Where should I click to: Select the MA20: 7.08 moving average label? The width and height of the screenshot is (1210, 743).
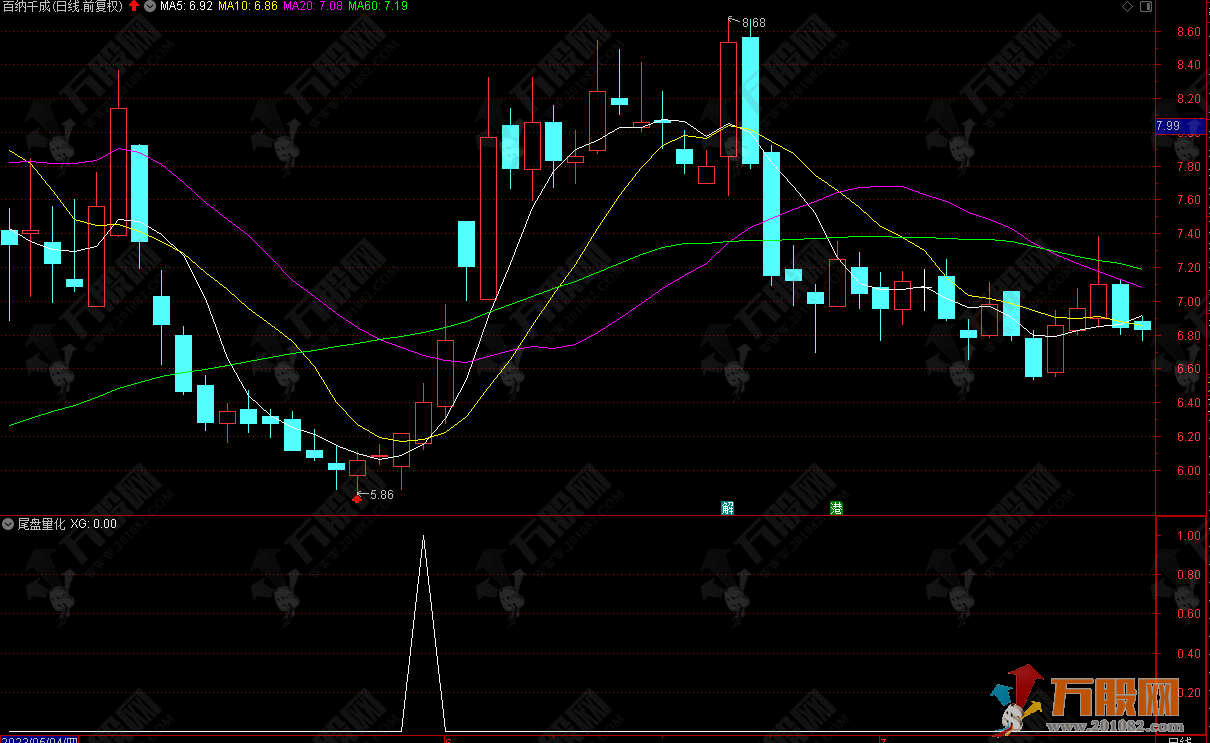click(x=312, y=6)
